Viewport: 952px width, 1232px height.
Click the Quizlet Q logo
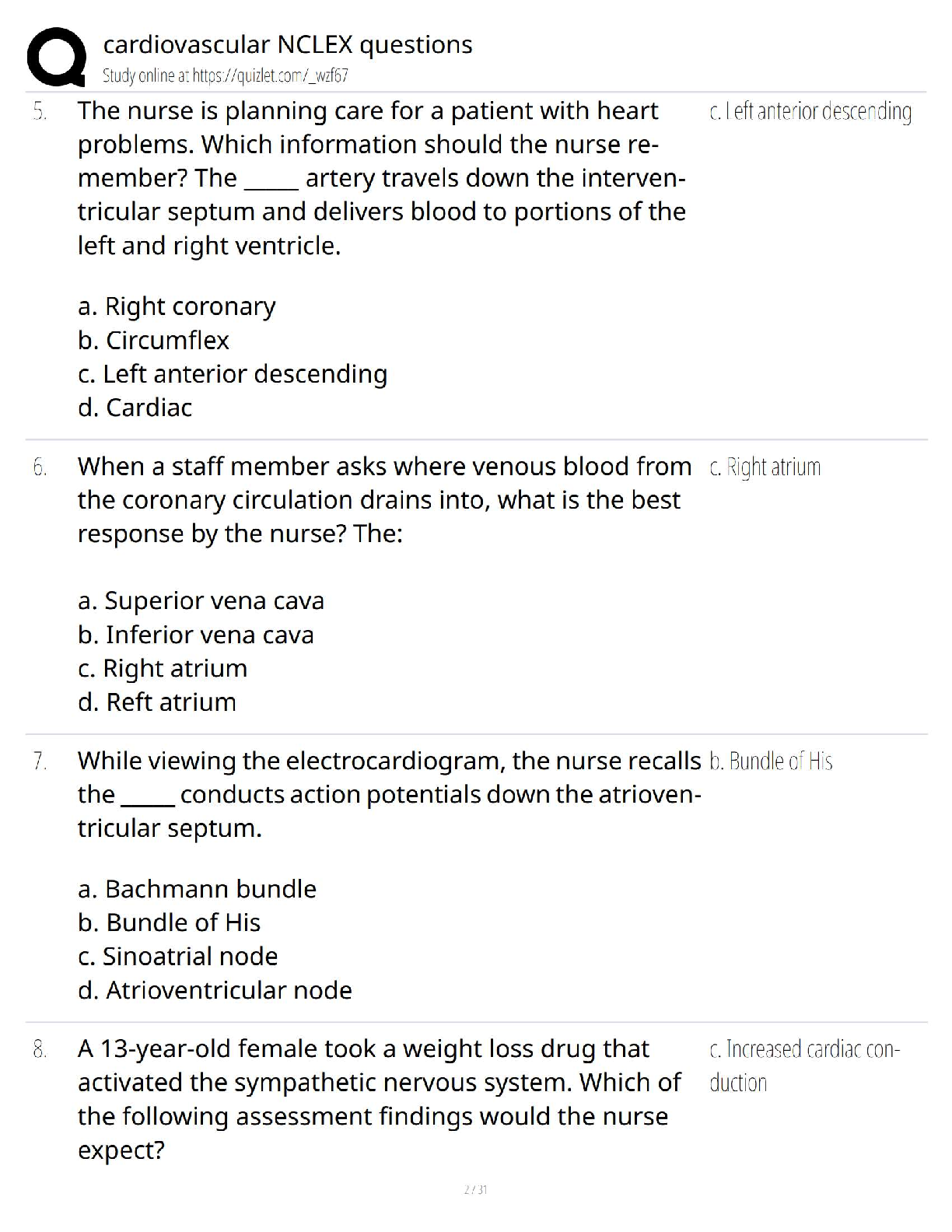point(55,56)
